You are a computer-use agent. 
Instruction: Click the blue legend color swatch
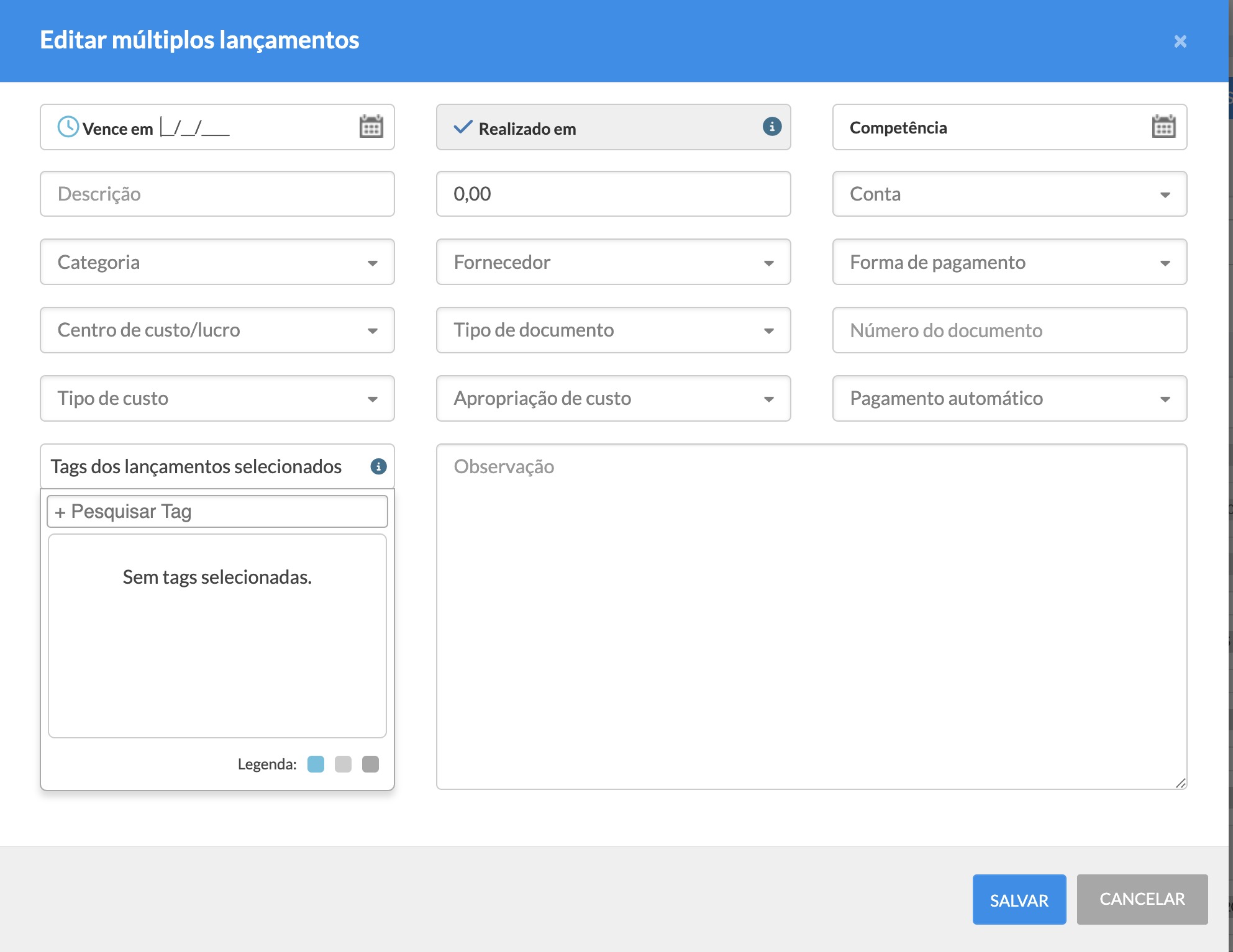point(316,764)
